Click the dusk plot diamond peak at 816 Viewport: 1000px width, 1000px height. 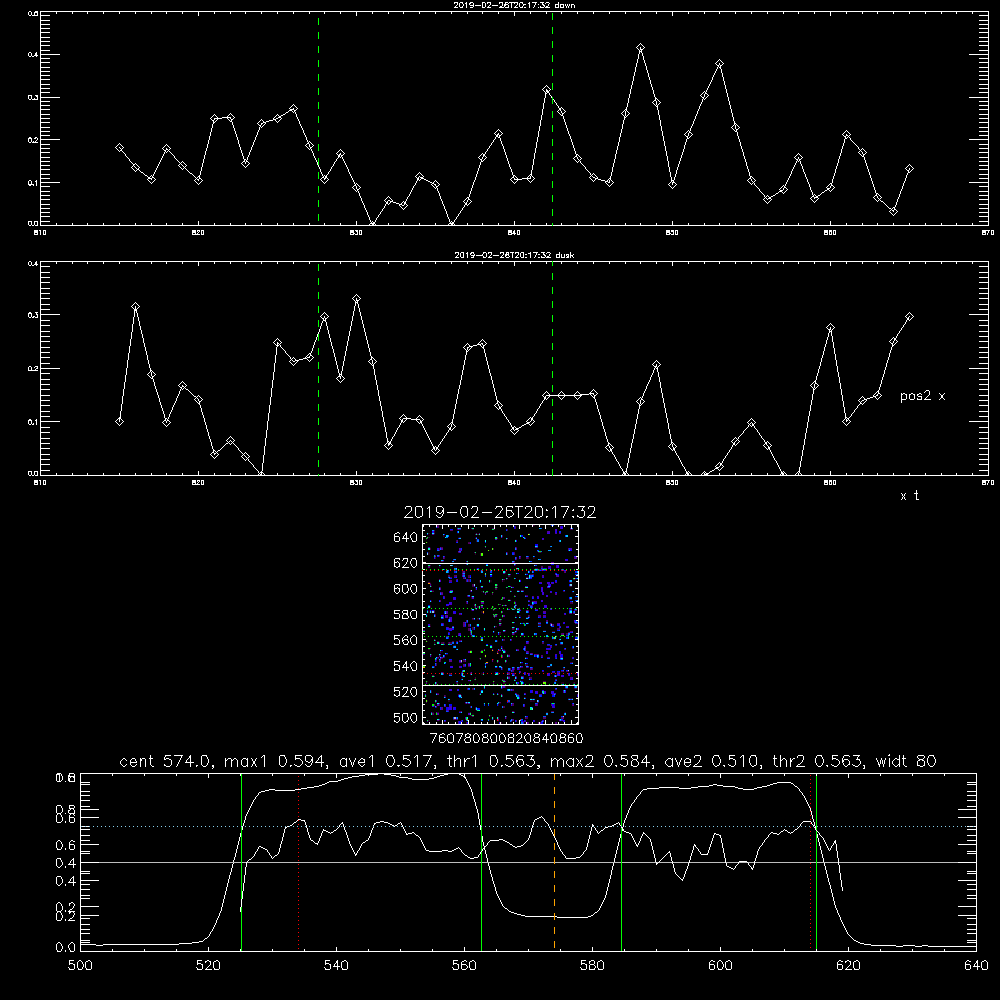pyautogui.click(x=135, y=307)
